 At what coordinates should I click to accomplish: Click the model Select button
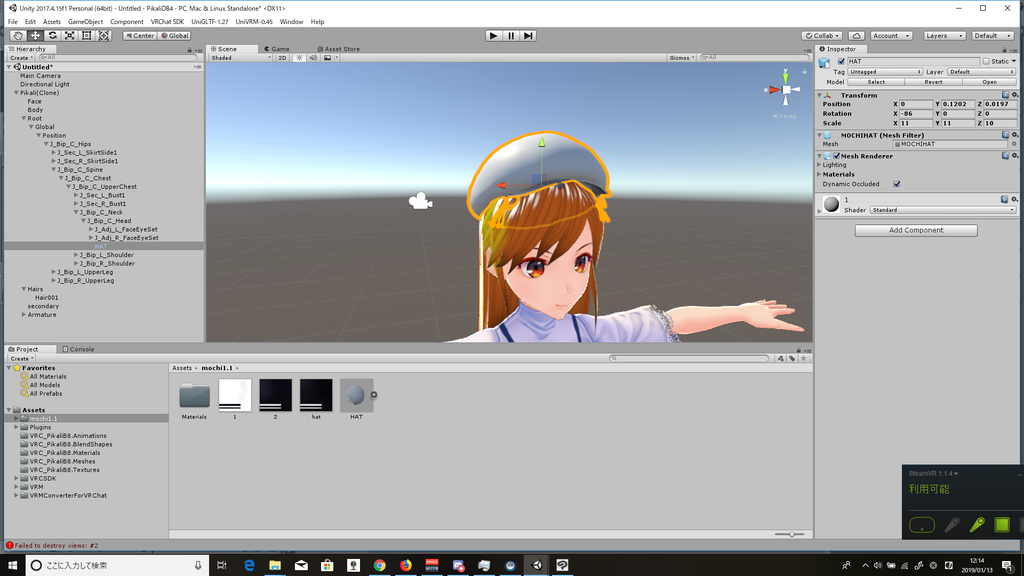click(x=876, y=82)
